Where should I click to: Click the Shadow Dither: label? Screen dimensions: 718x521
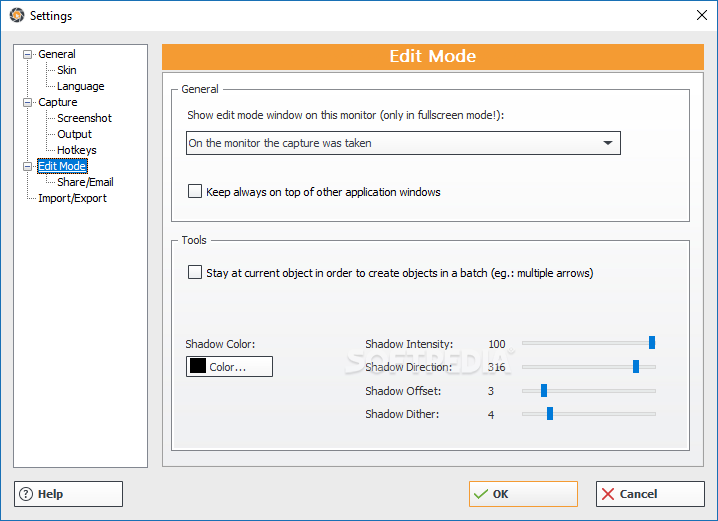pyautogui.click(x=402, y=414)
